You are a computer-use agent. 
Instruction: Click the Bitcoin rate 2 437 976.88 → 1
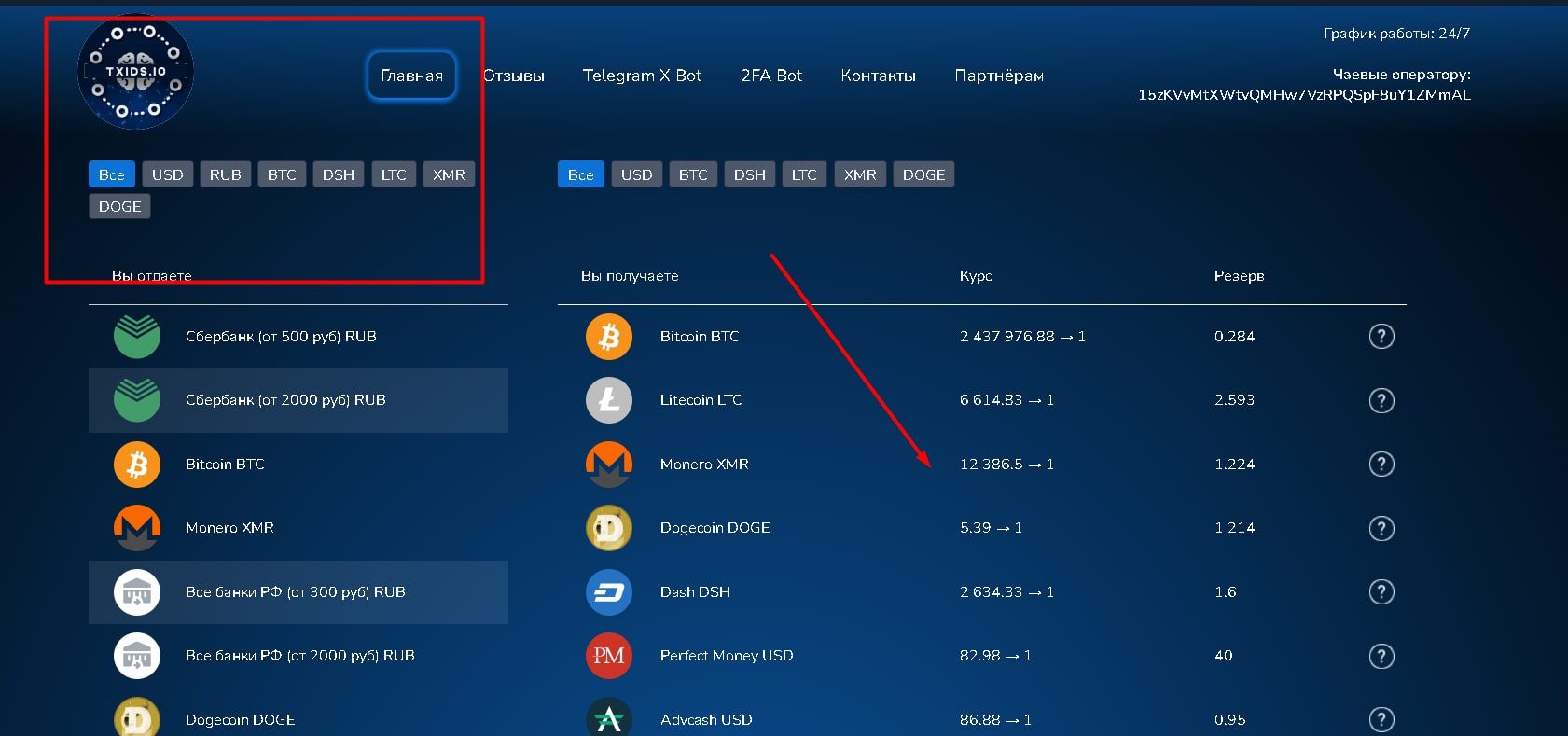1022,337
